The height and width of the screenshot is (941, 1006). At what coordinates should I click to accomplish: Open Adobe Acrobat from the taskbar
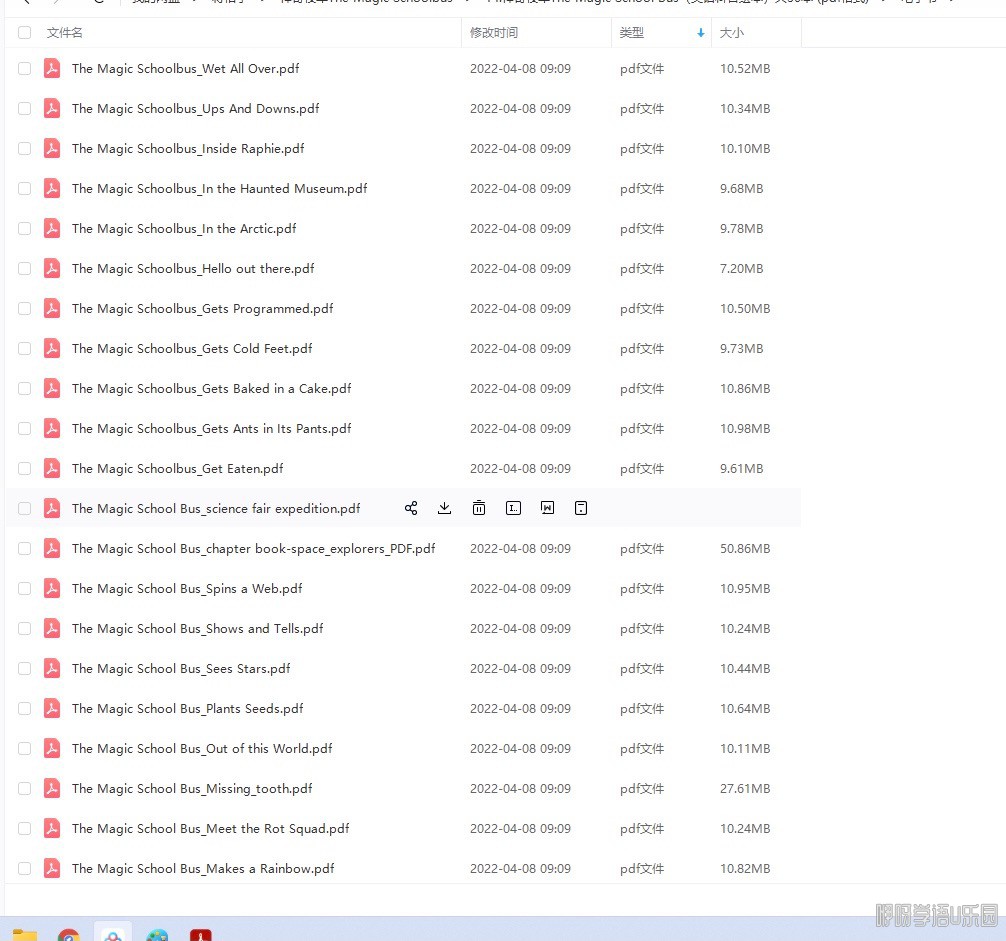(201, 935)
